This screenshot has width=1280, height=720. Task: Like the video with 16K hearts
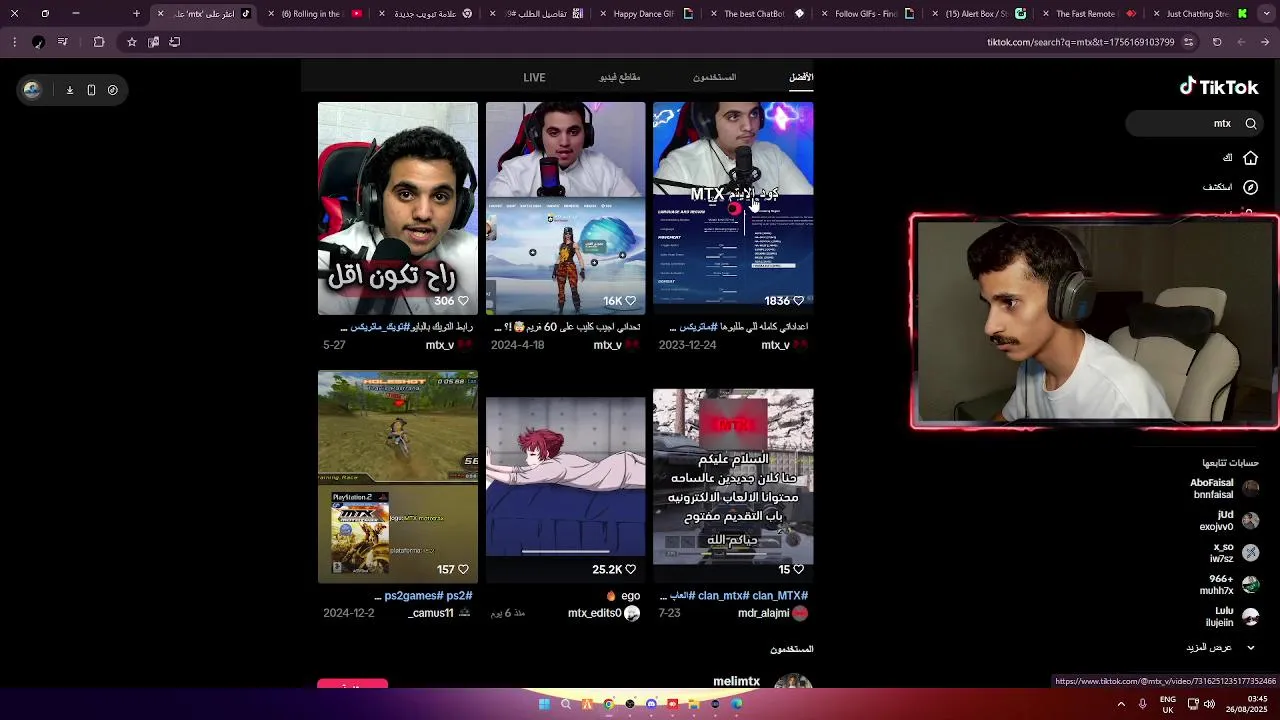pyautogui.click(x=630, y=301)
